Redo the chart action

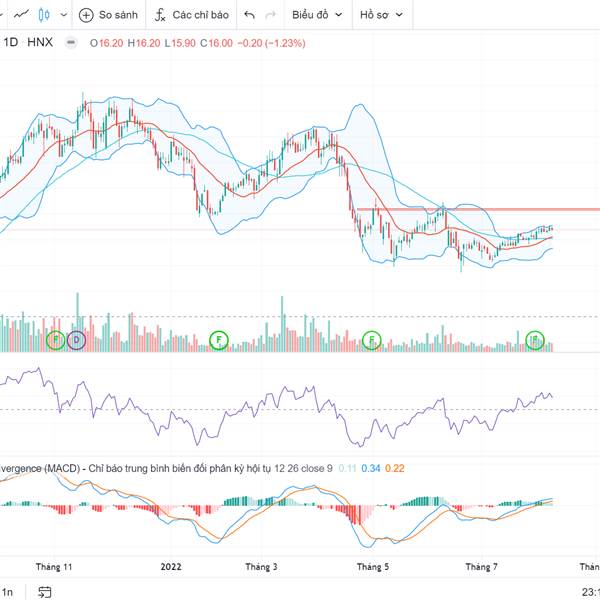coord(270,15)
